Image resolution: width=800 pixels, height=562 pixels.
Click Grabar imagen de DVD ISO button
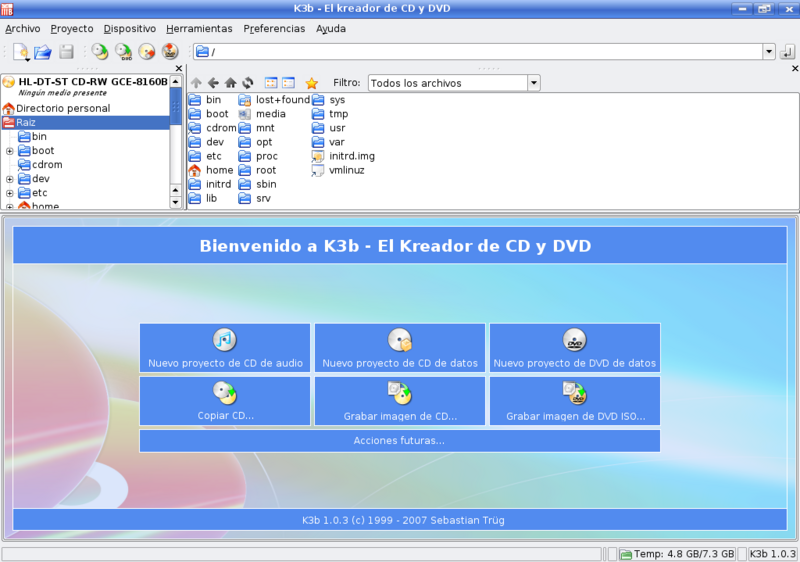575,401
